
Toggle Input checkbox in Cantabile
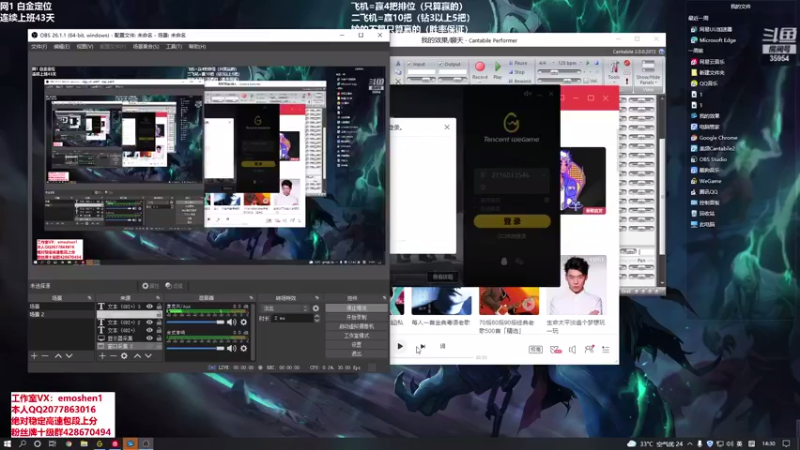pos(410,64)
